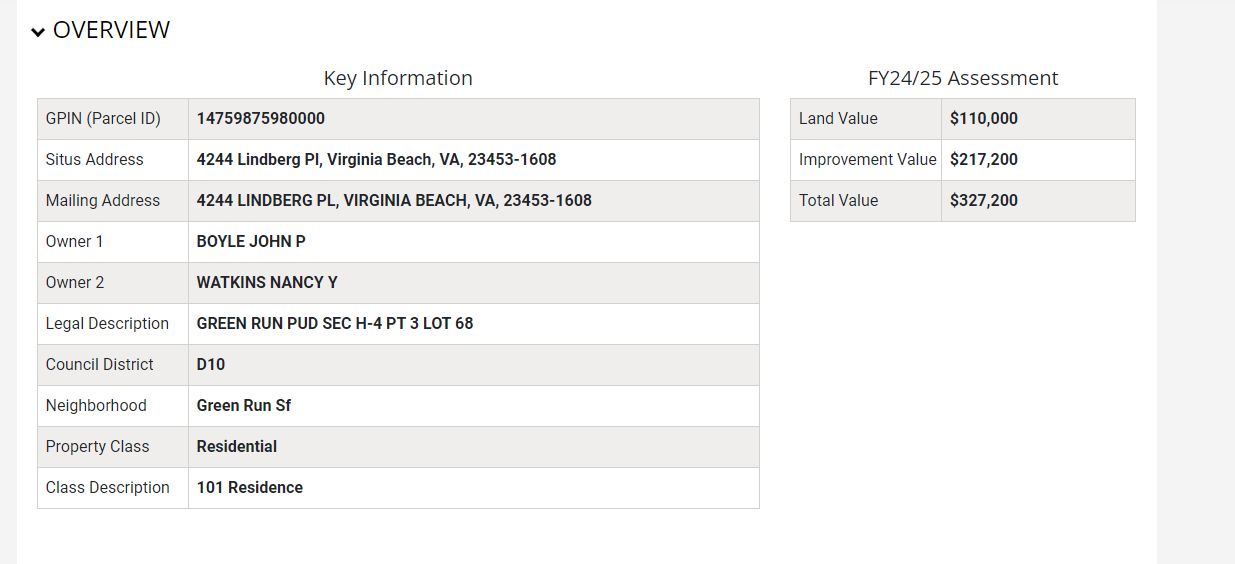Viewport: 1235px width, 564px height.
Task: Click the Key Information table title
Action: 398,78
